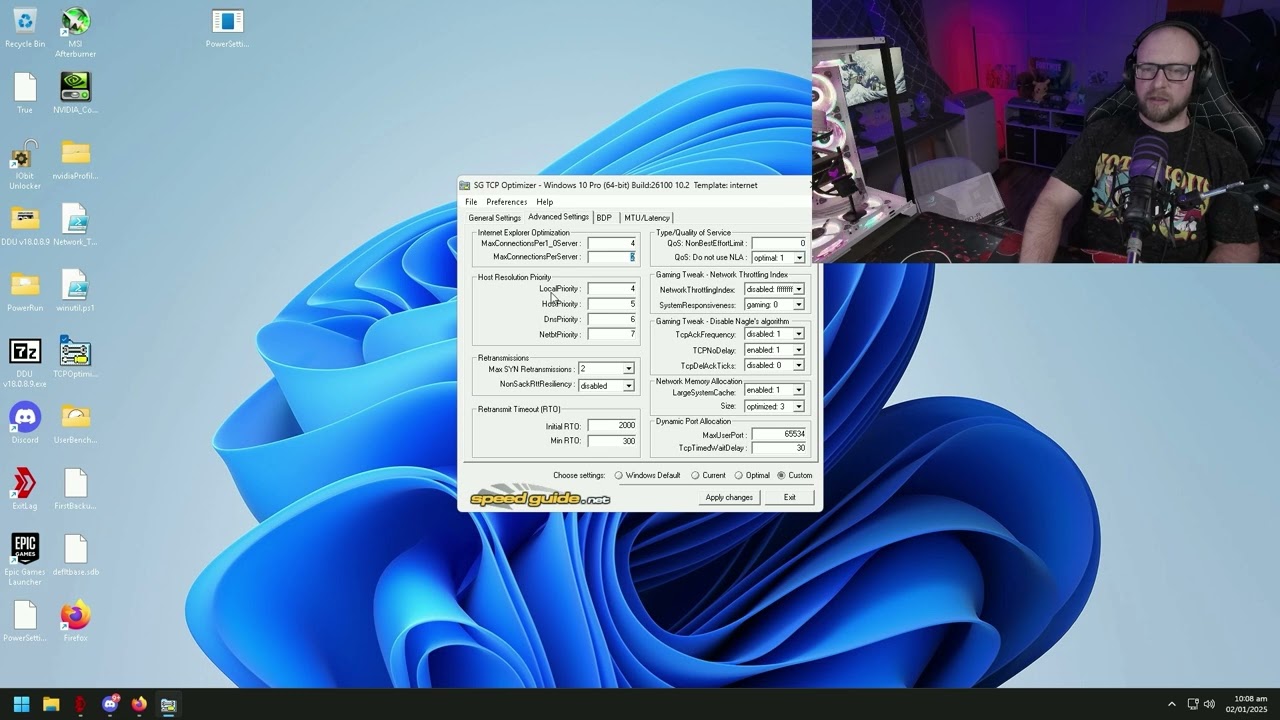The height and width of the screenshot is (720, 1280).
Task: Open the Discord desktop shortcut
Action: click(x=25, y=424)
